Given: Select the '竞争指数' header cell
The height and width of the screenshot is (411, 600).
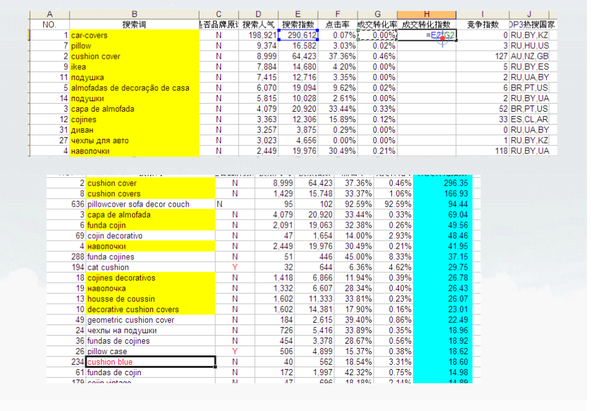Looking at the screenshot, I should tap(475, 23).
